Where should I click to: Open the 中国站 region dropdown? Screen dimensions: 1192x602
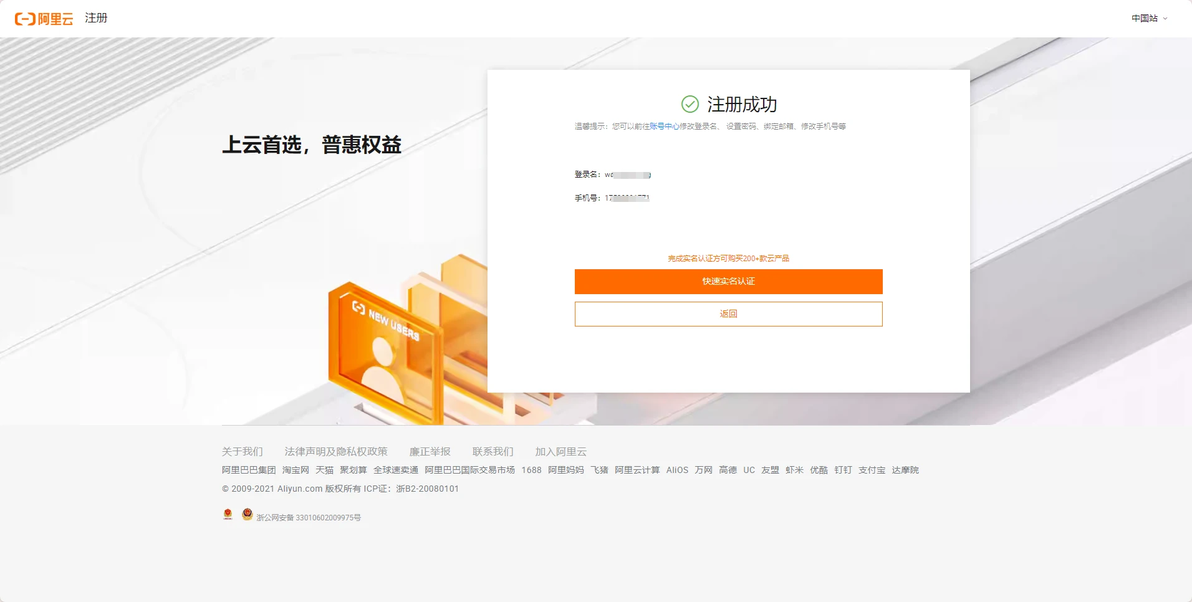pos(1149,18)
